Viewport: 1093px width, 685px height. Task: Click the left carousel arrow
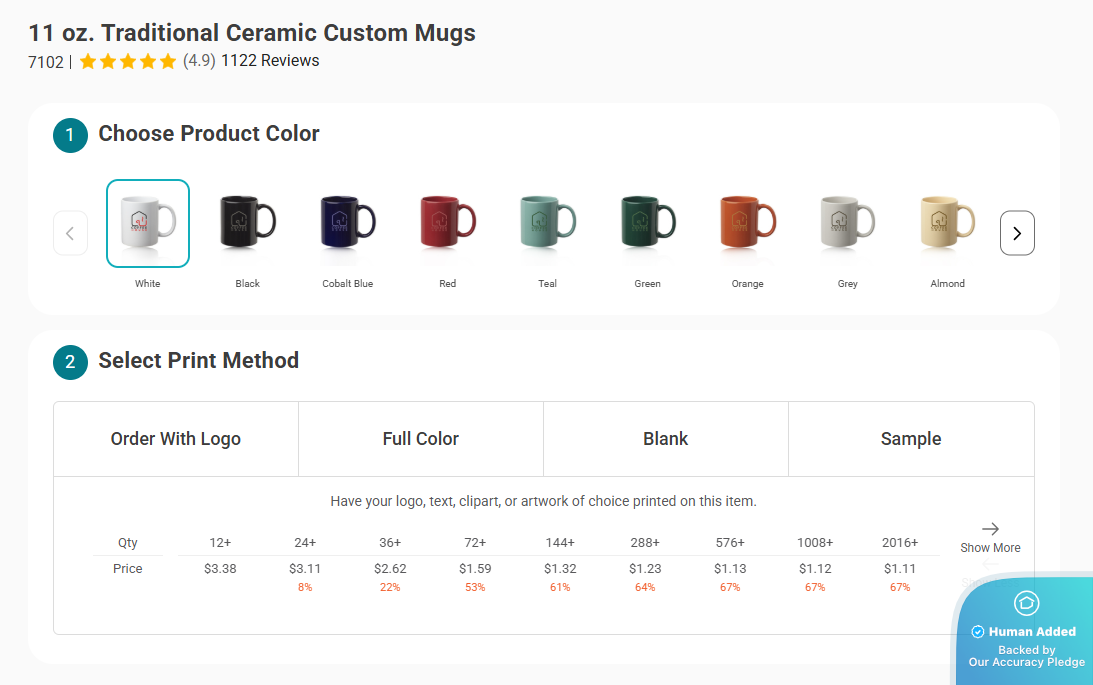(x=70, y=232)
